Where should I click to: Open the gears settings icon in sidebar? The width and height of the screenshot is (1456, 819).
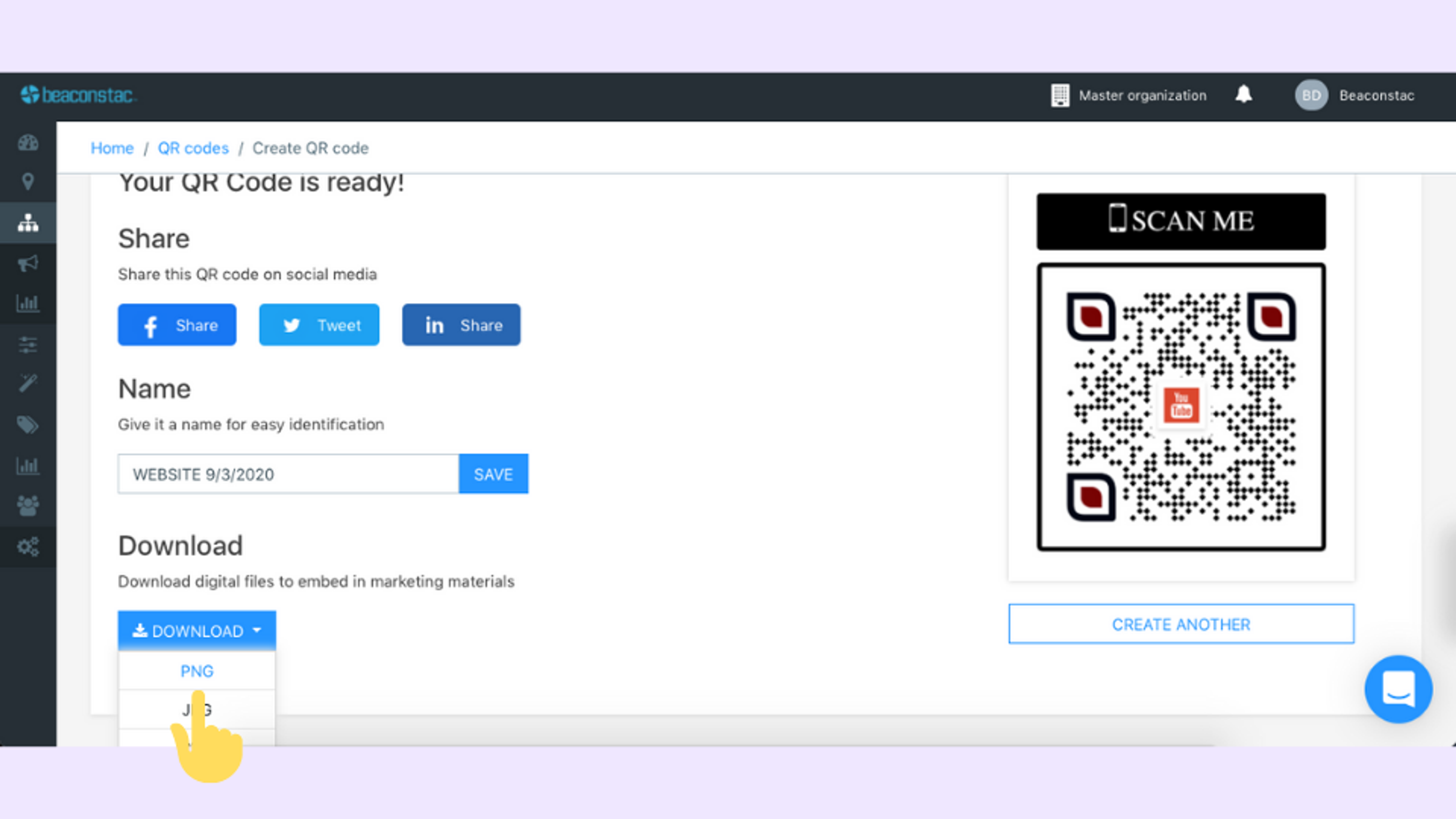click(28, 546)
